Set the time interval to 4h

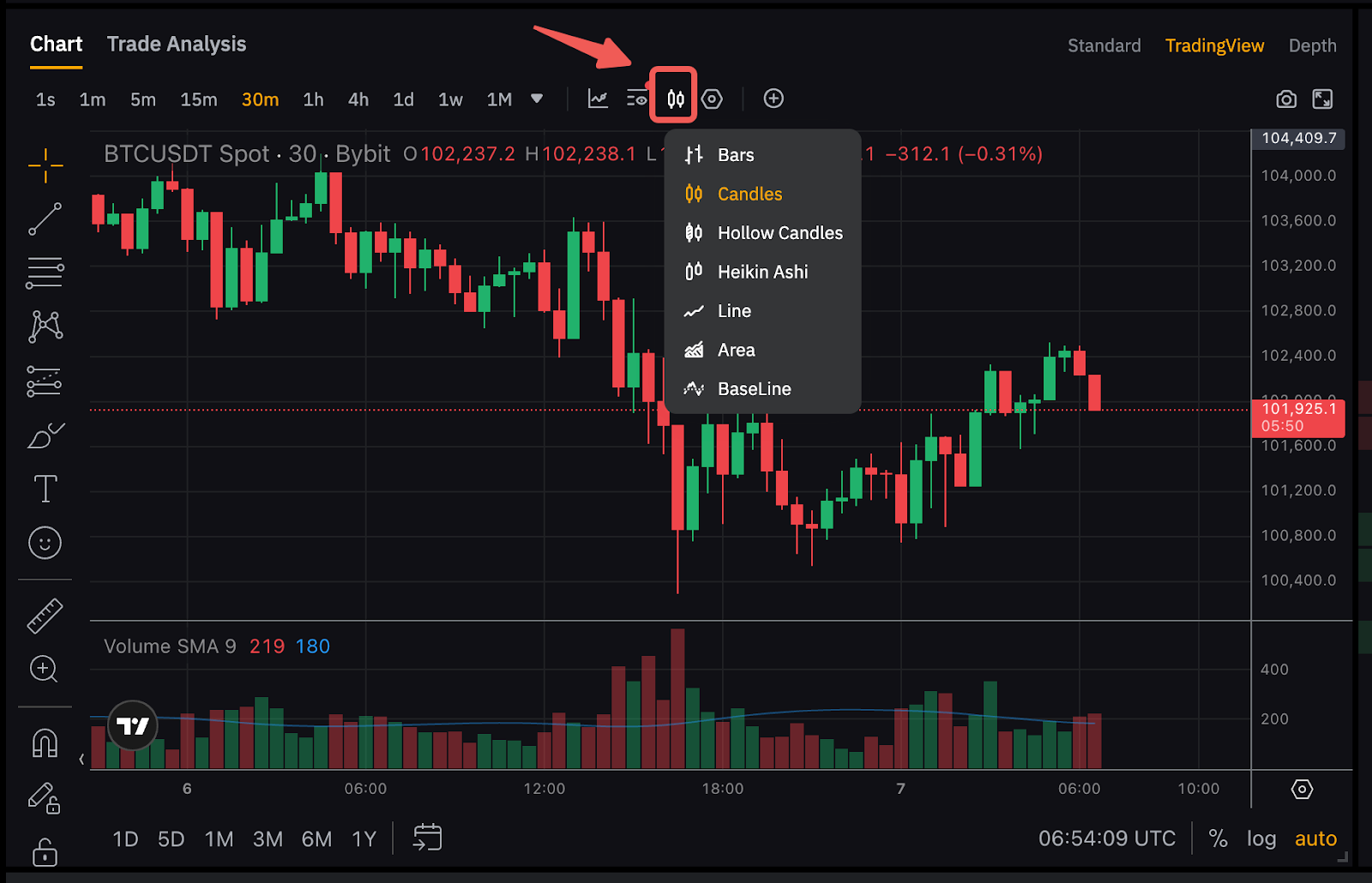pyautogui.click(x=358, y=99)
